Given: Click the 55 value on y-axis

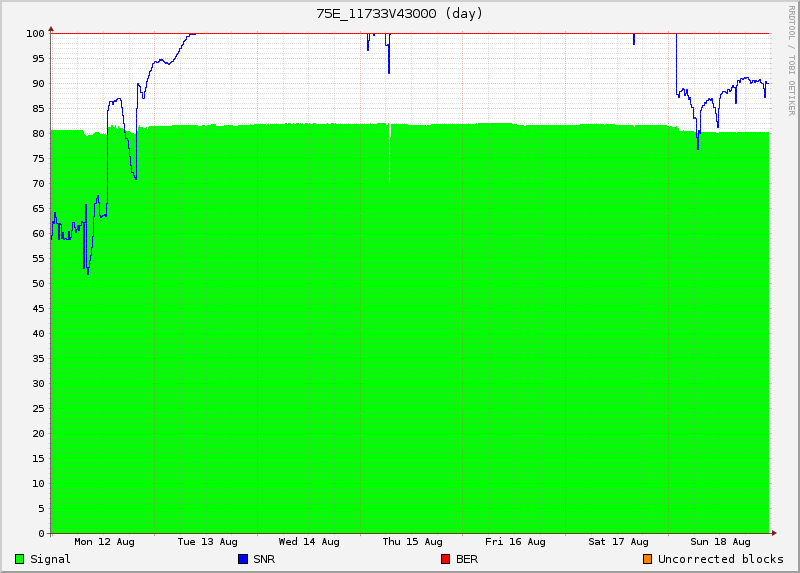Looking at the screenshot, I should coord(38,259).
